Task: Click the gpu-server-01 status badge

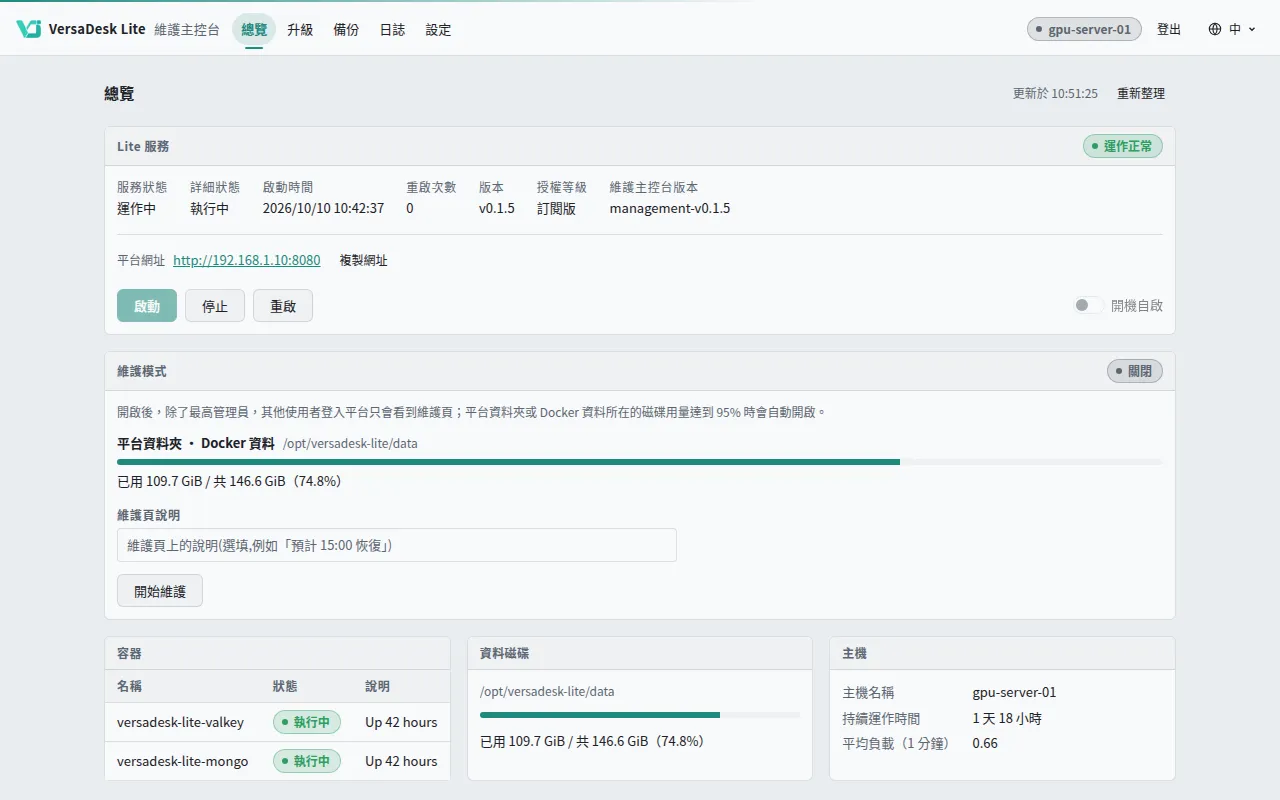Action: 1084,29
